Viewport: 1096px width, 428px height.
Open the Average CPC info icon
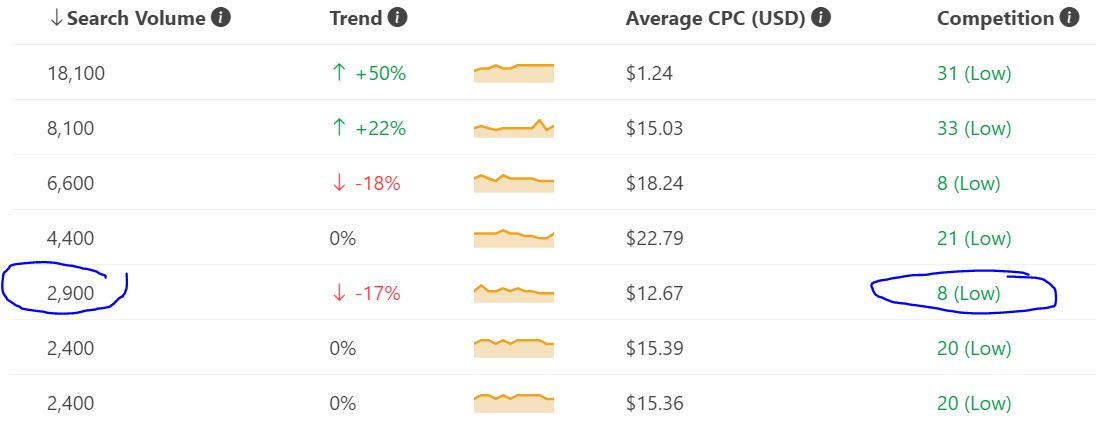821,18
